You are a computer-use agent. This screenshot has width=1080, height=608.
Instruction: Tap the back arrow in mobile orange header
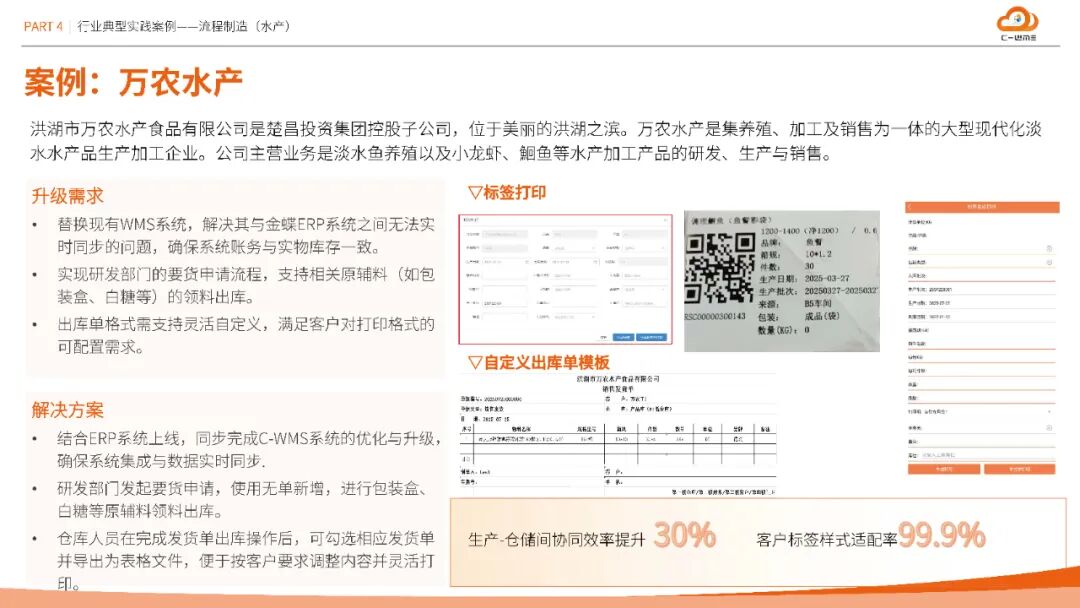909,207
